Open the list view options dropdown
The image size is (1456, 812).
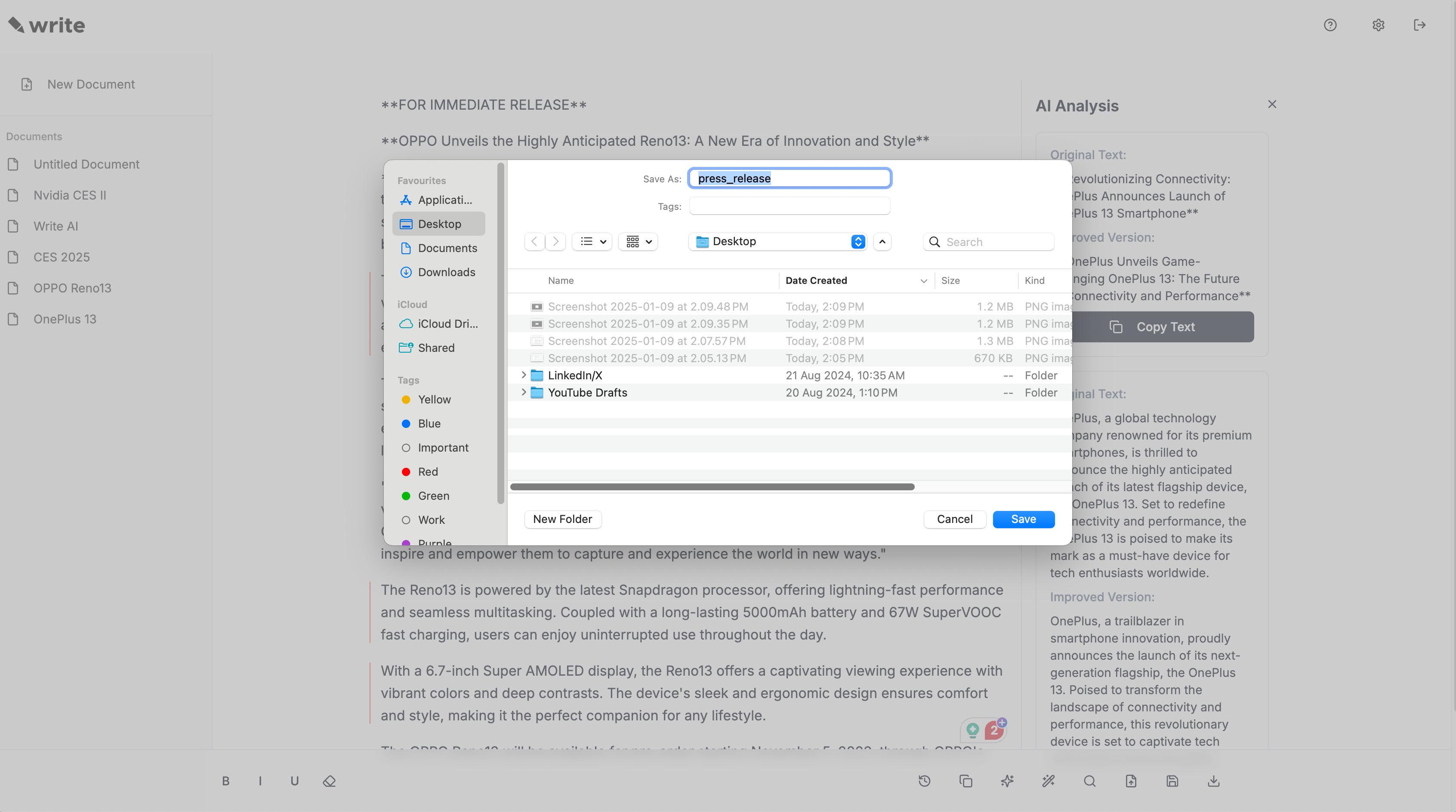click(x=592, y=242)
